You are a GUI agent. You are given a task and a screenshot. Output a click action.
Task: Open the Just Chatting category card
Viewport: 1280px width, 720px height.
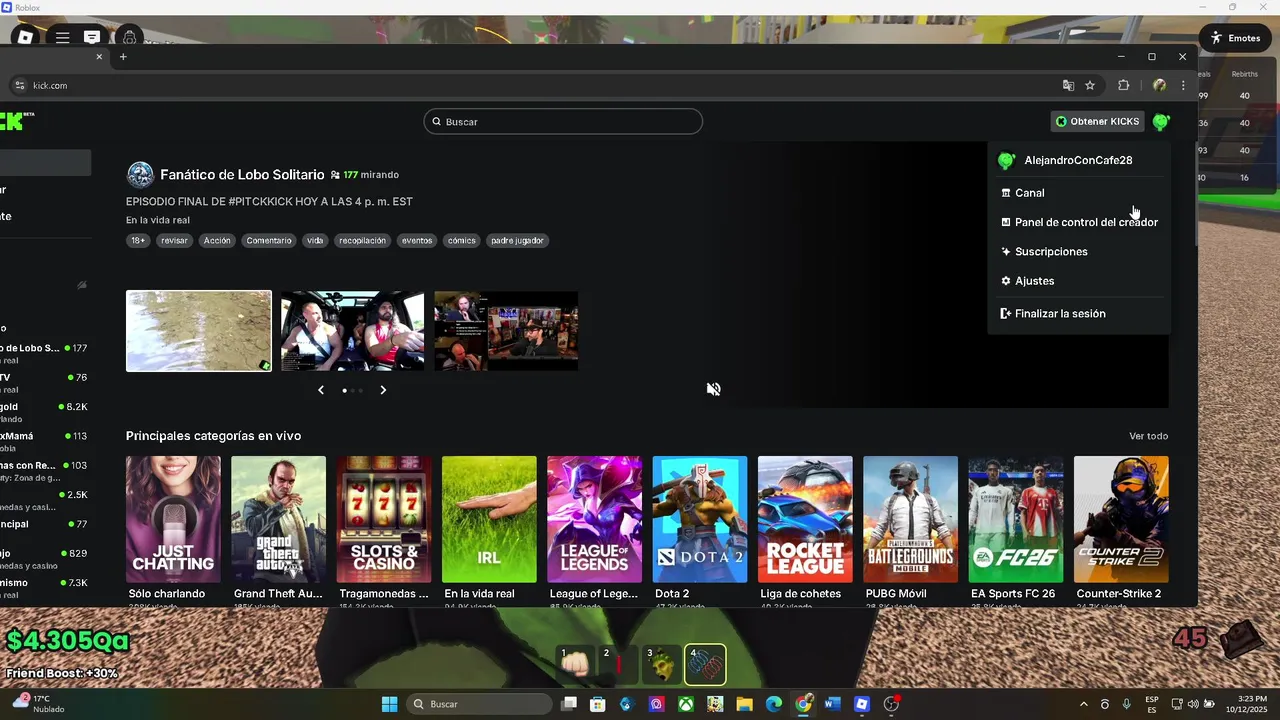tap(173, 519)
